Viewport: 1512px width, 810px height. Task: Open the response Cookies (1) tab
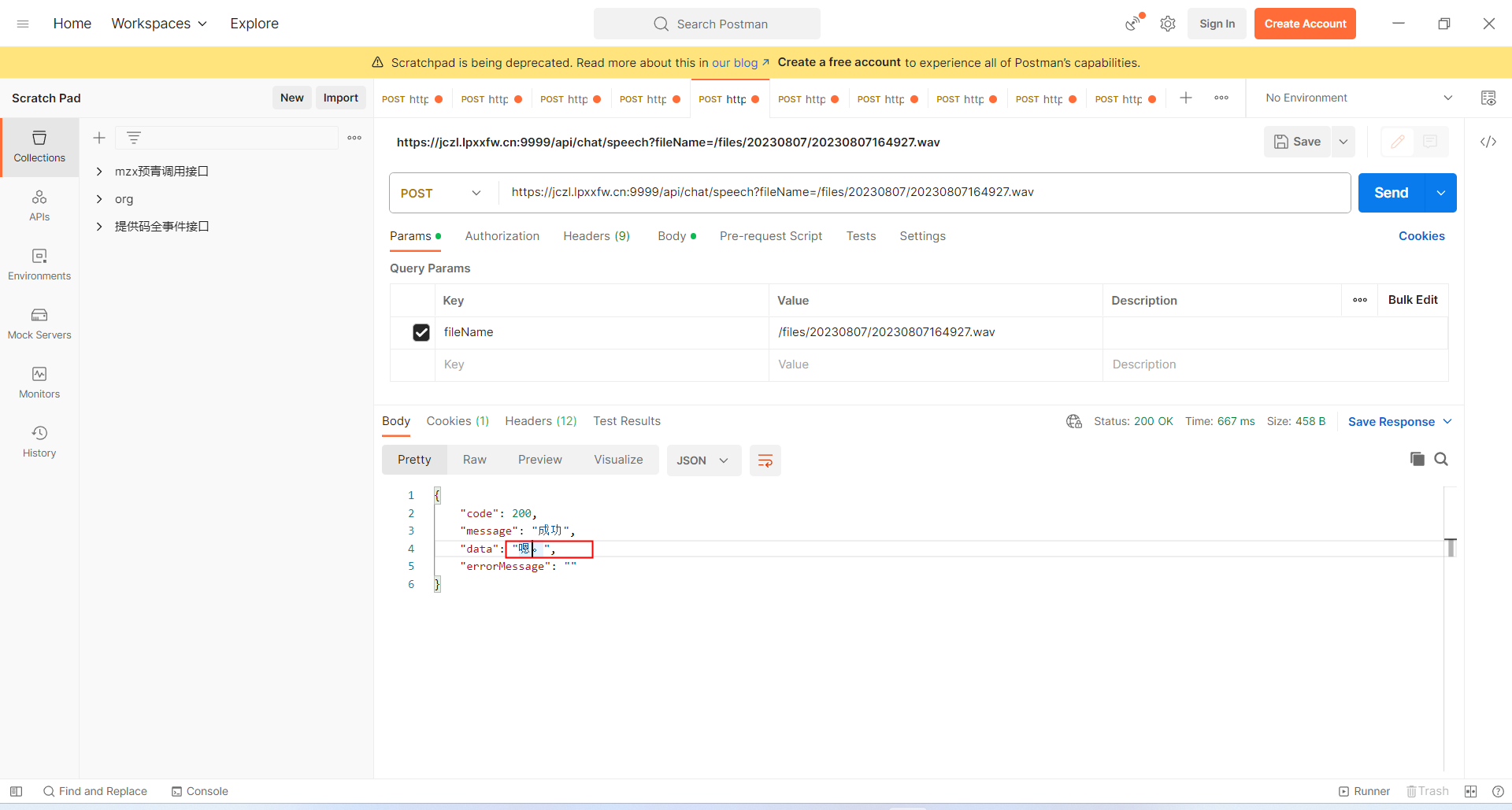tap(458, 421)
